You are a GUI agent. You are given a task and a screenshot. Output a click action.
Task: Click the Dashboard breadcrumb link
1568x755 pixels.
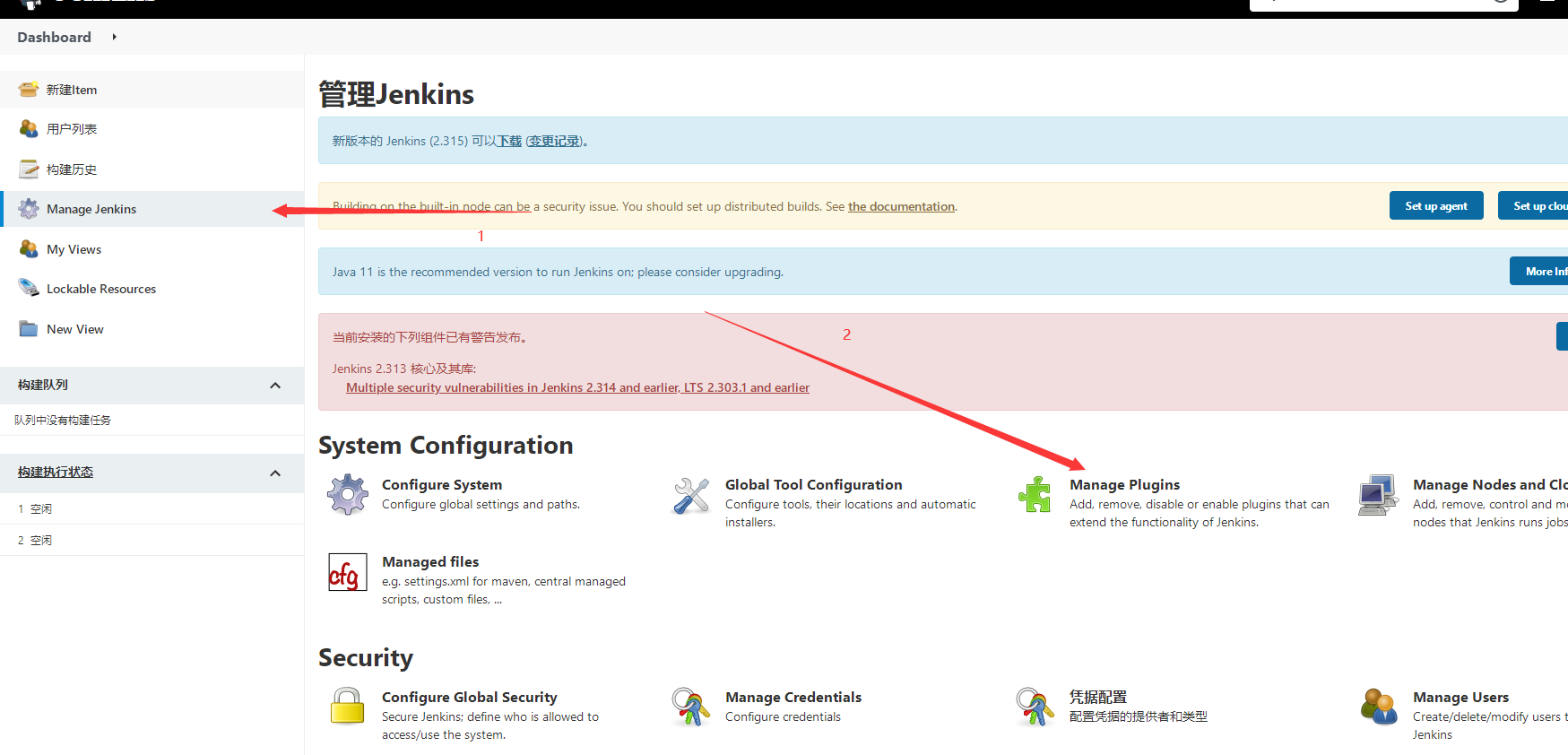click(x=54, y=37)
